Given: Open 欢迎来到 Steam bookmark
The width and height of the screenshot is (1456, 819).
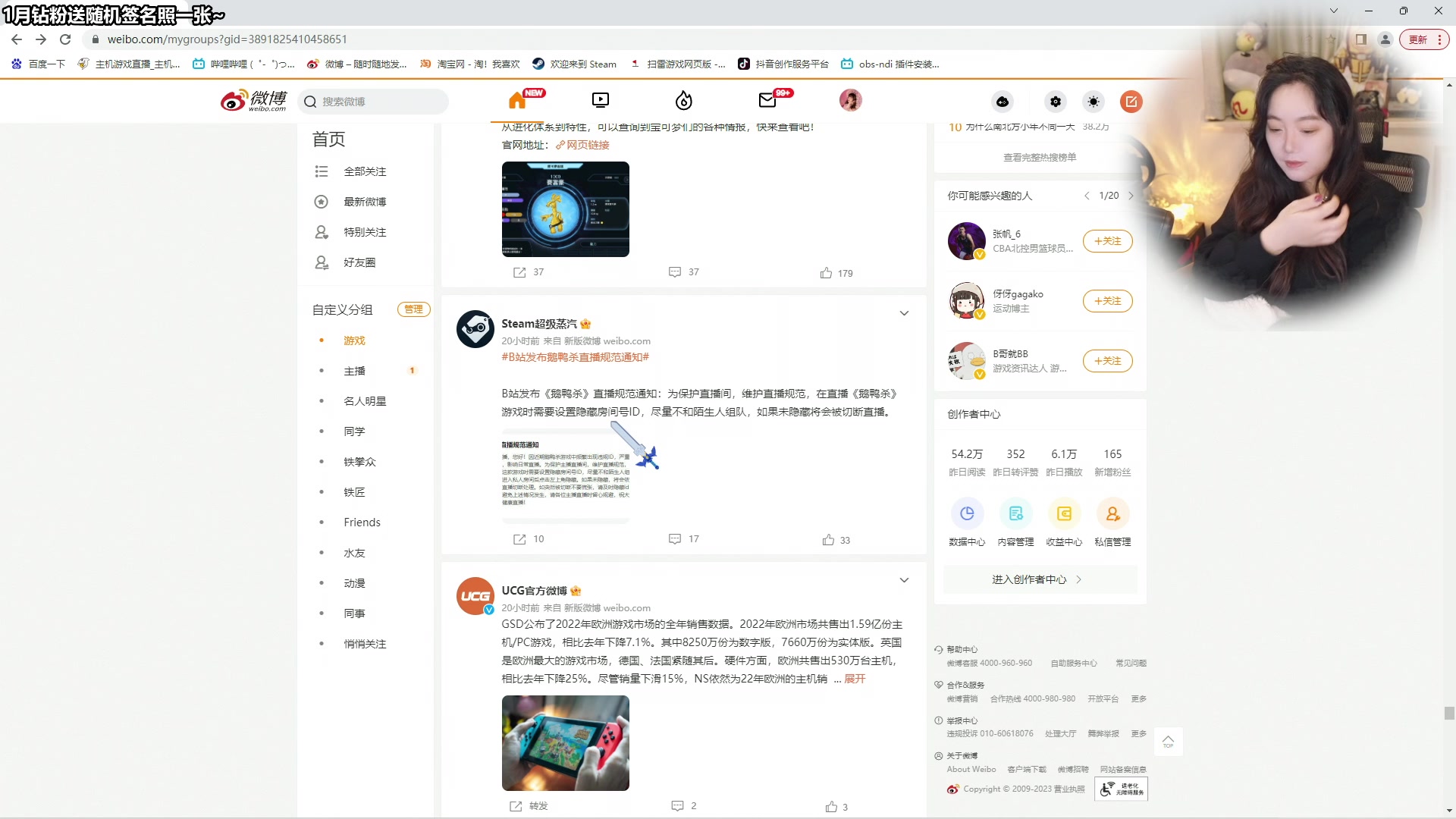Looking at the screenshot, I should coord(575,64).
